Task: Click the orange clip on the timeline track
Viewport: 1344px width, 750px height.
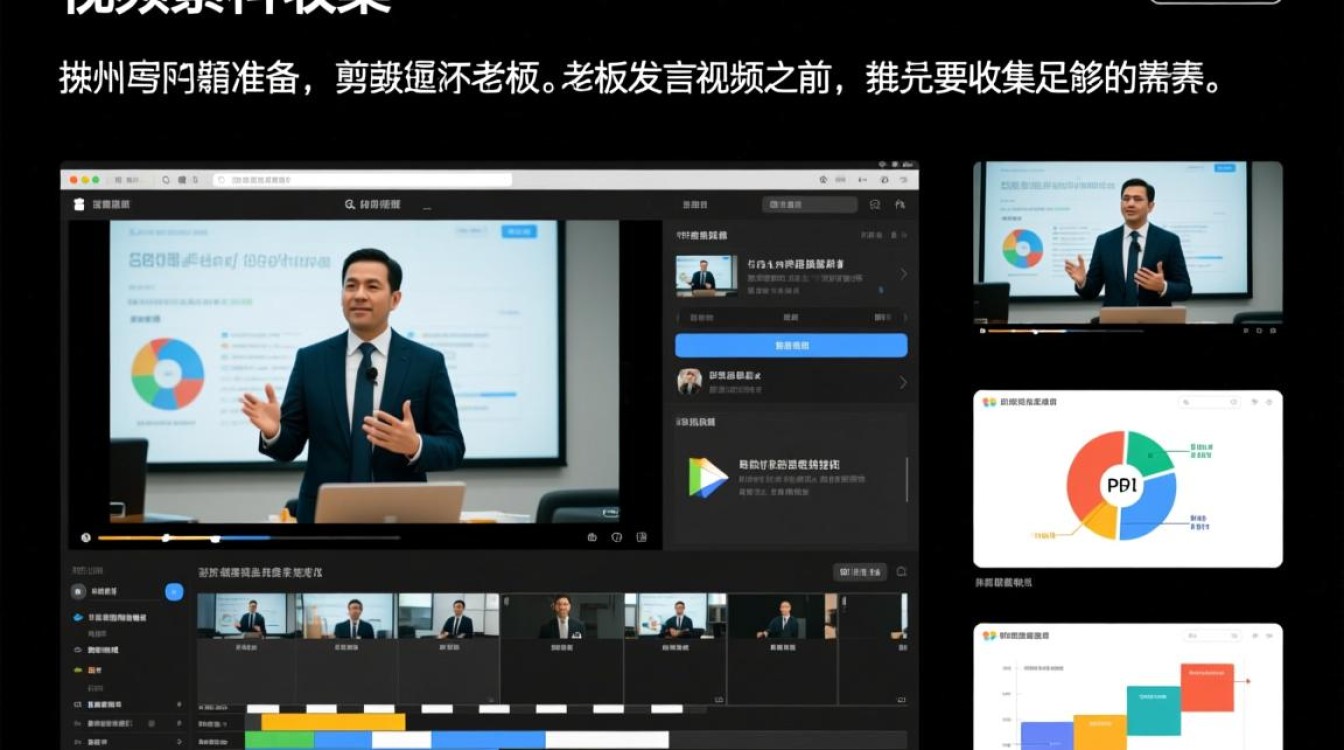Action: [333, 722]
